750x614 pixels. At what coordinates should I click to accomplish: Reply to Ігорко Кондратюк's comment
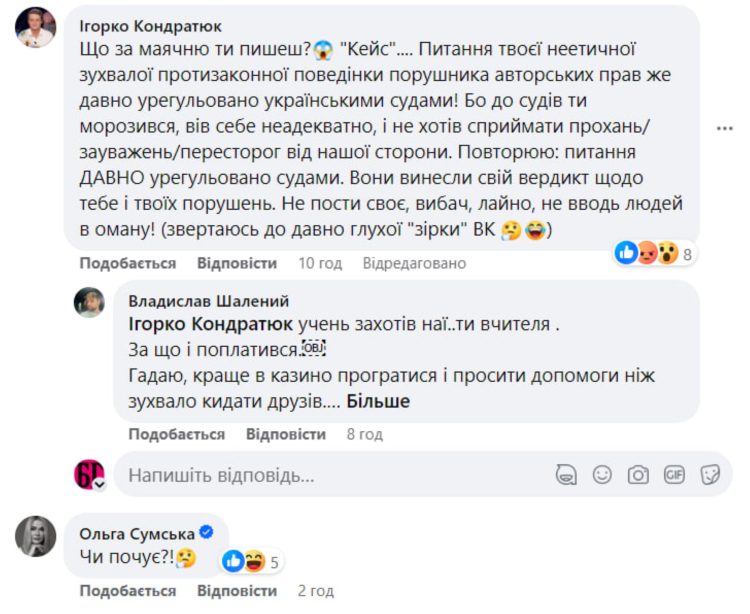pyautogui.click(x=236, y=263)
